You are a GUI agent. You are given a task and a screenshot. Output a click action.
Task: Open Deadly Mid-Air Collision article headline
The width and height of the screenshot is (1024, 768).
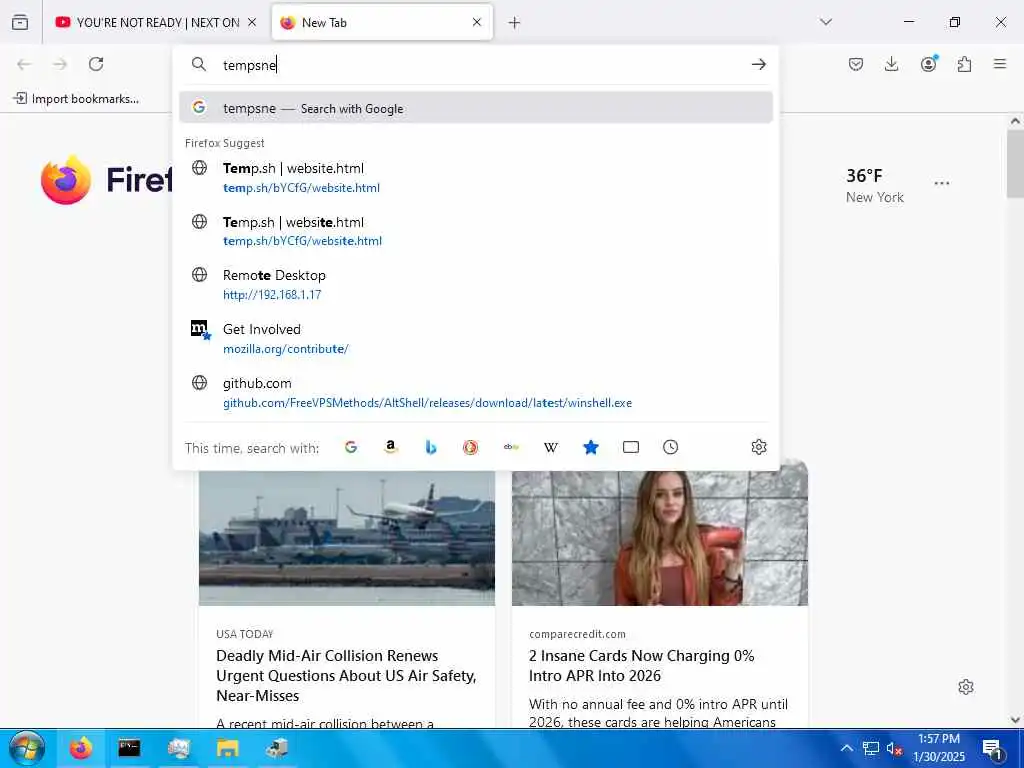point(346,675)
